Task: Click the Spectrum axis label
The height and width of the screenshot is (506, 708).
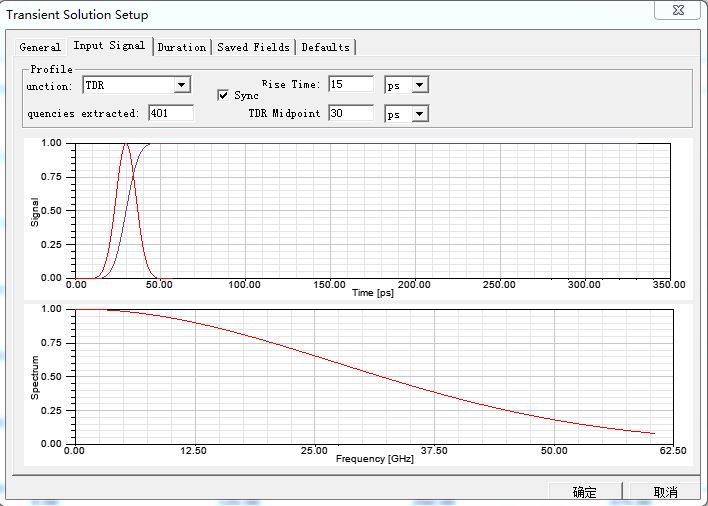Action: (35, 377)
